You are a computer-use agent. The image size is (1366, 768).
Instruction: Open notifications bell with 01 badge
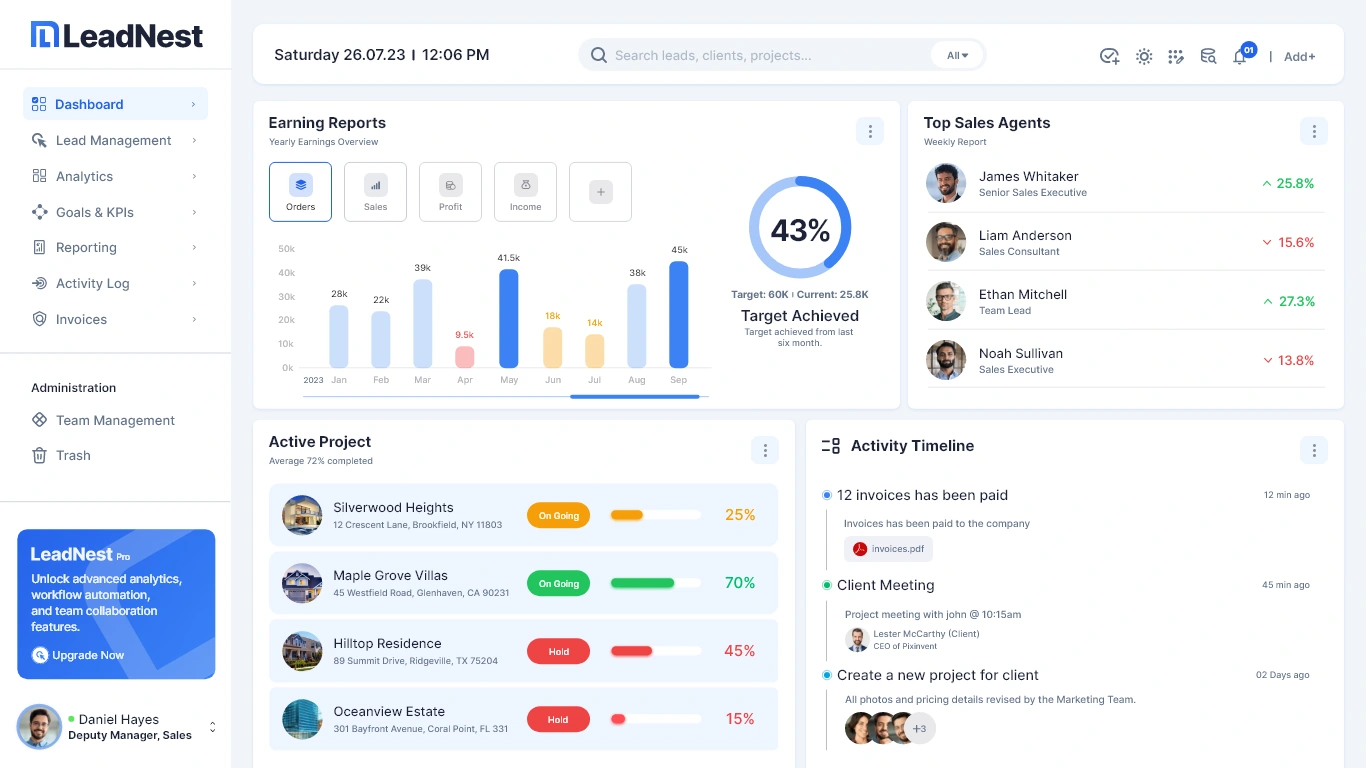tap(1240, 56)
